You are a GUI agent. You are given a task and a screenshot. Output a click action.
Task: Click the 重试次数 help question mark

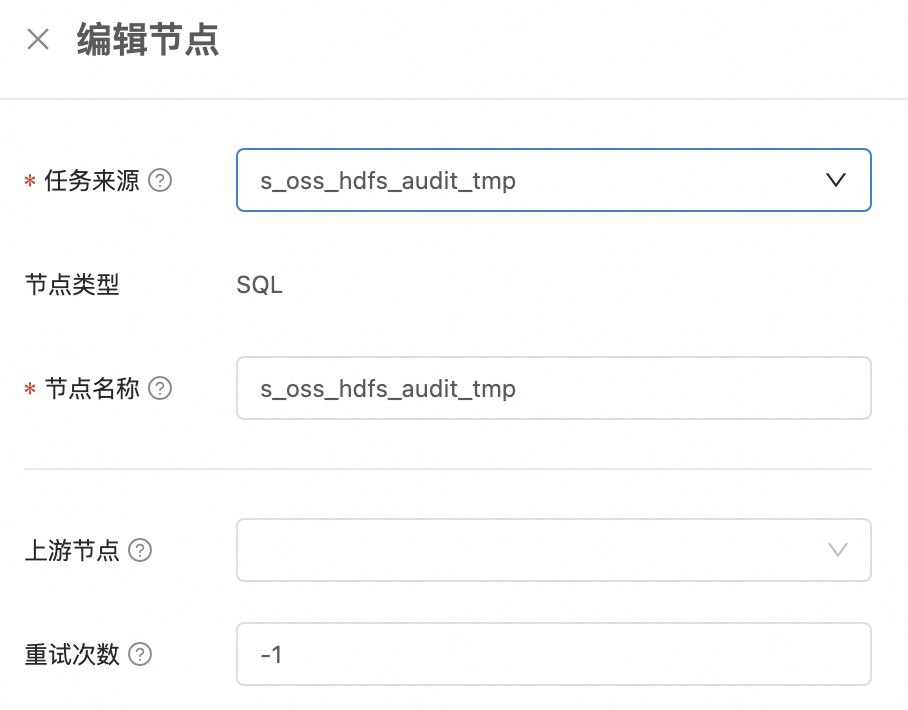[x=140, y=655]
